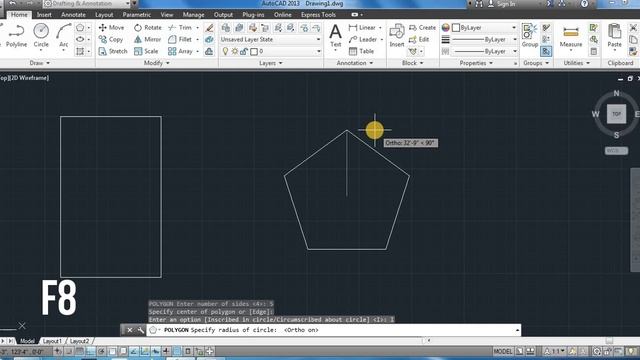Activate the Scale command
The height and width of the screenshot is (360, 640).
[146, 51]
